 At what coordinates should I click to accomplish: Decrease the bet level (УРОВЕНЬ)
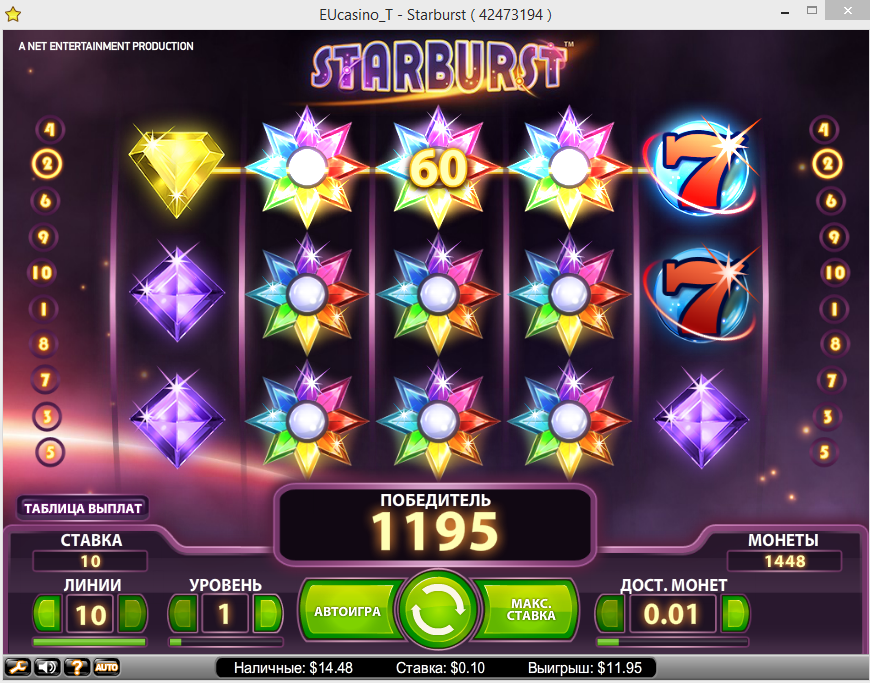[x=183, y=613]
